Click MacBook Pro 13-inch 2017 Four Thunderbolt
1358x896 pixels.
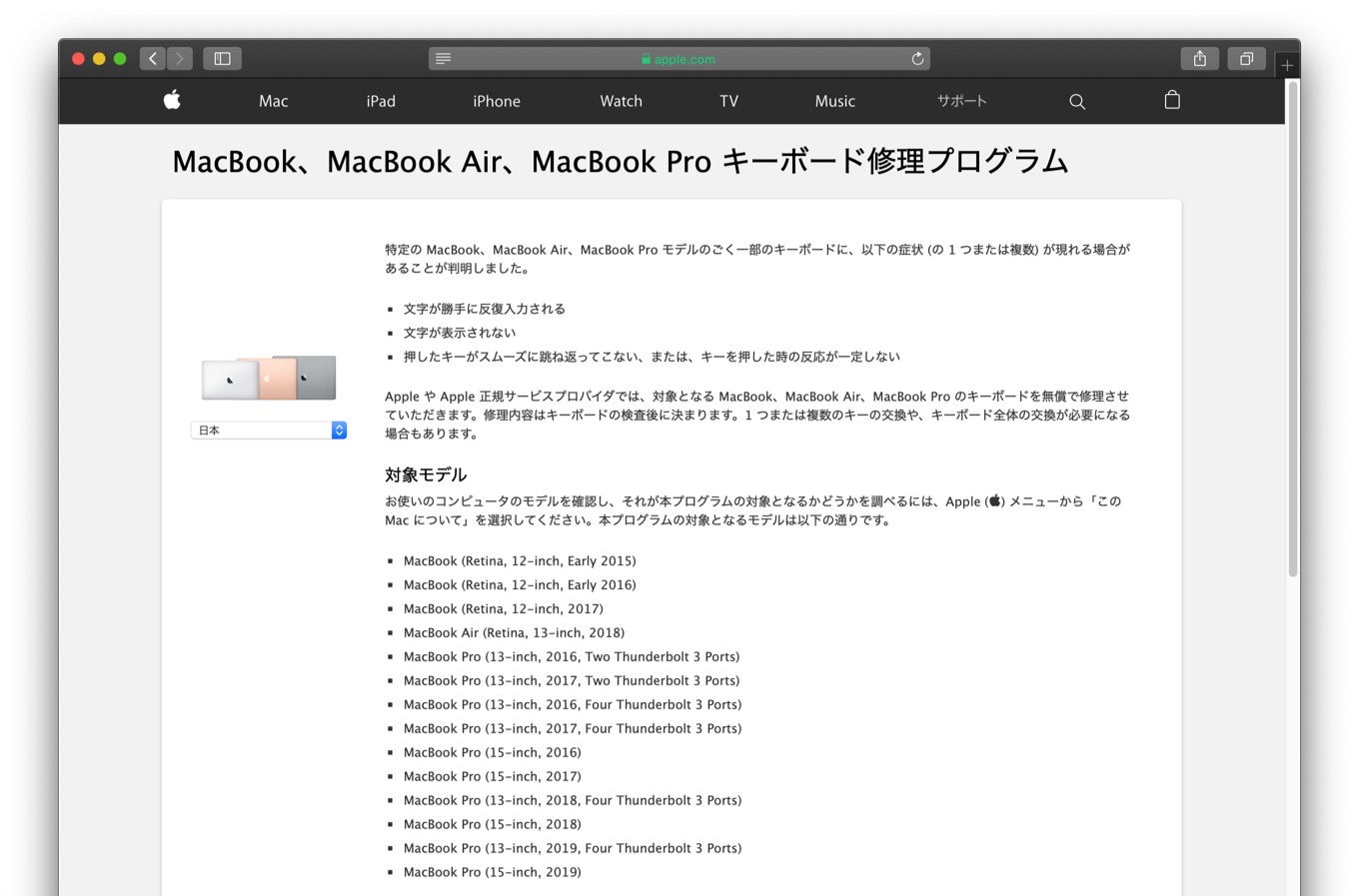pyautogui.click(x=573, y=729)
